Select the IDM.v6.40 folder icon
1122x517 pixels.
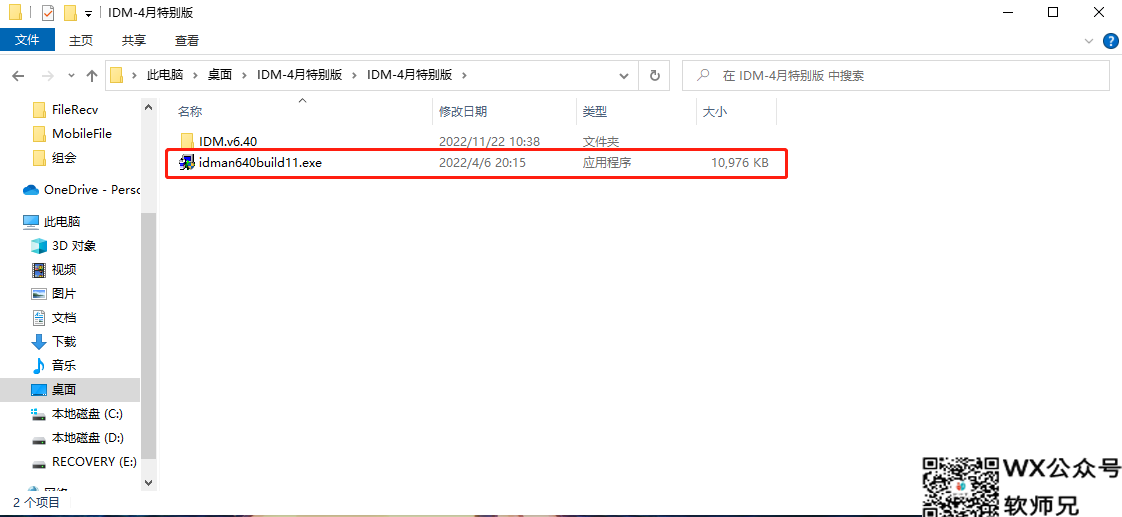pyautogui.click(x=187, y=141)
